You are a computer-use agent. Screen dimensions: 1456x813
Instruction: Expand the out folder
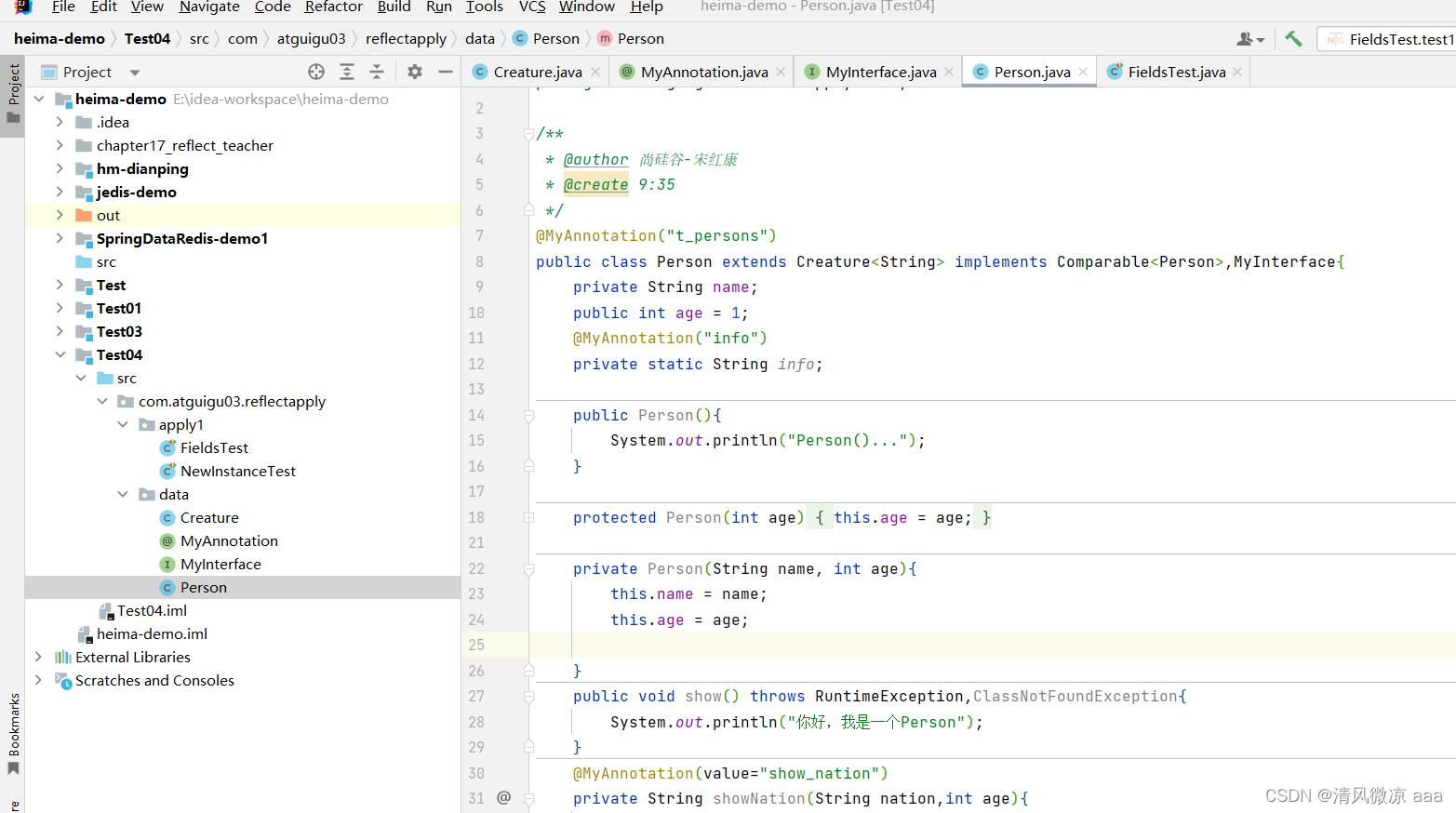pyautogui.click(x=60, y=215)
